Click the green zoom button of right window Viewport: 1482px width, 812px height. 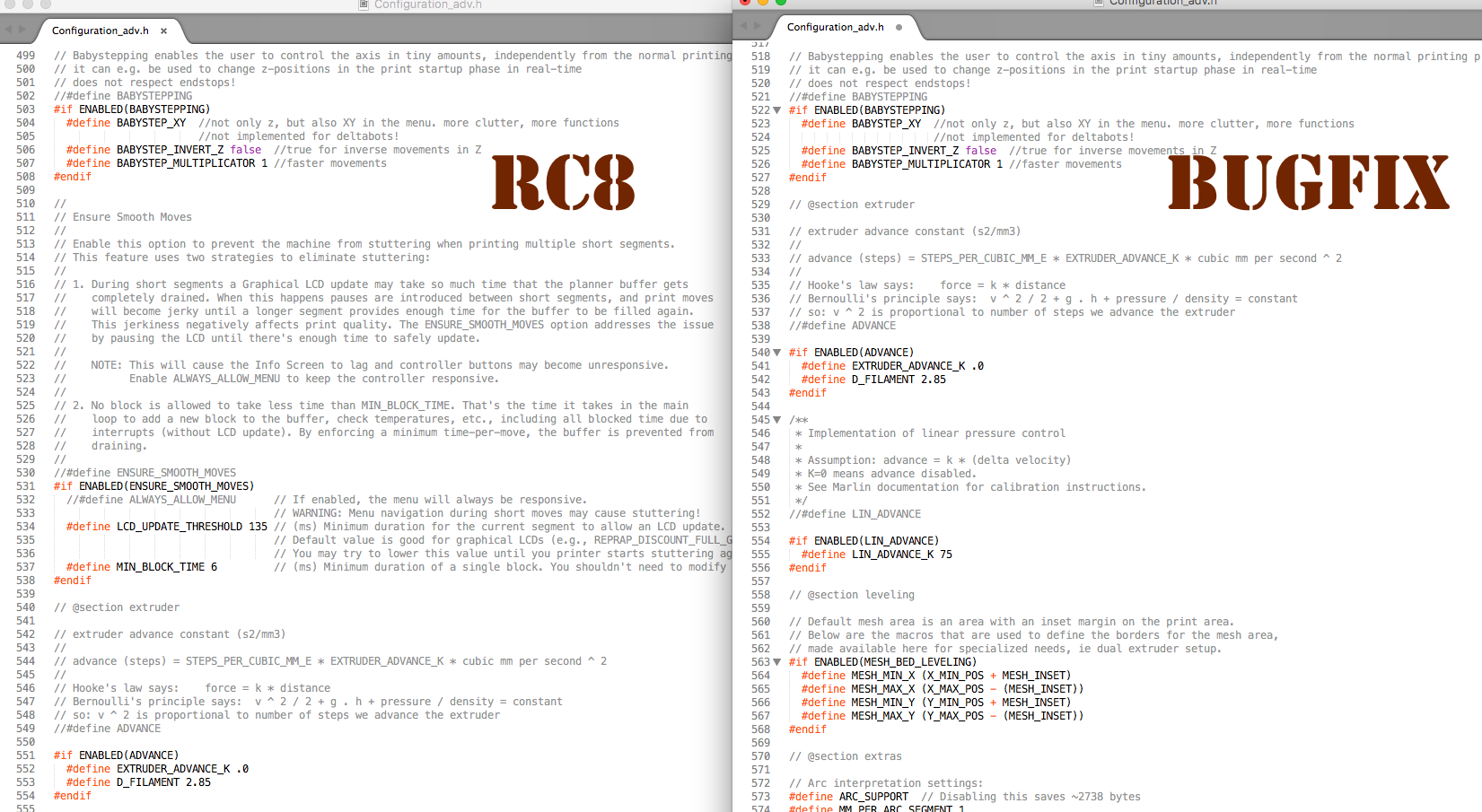781,2
